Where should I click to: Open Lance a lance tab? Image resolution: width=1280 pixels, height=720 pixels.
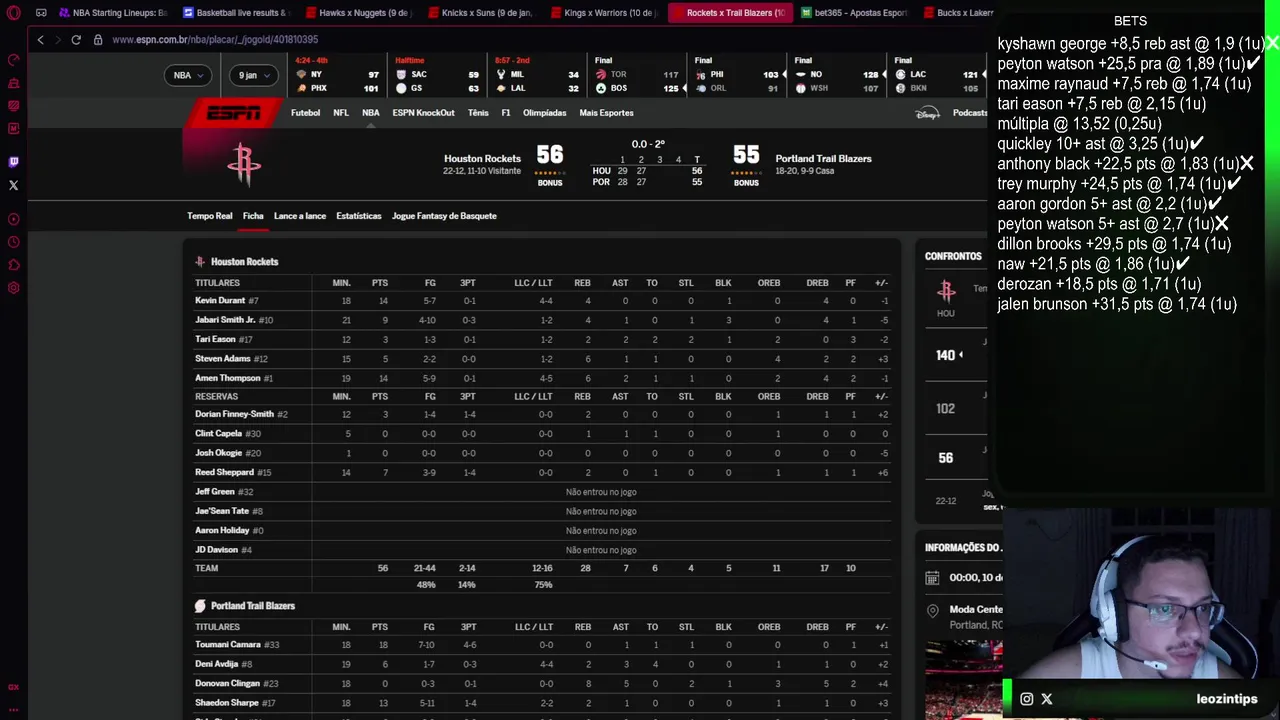[x=300, y=216]
